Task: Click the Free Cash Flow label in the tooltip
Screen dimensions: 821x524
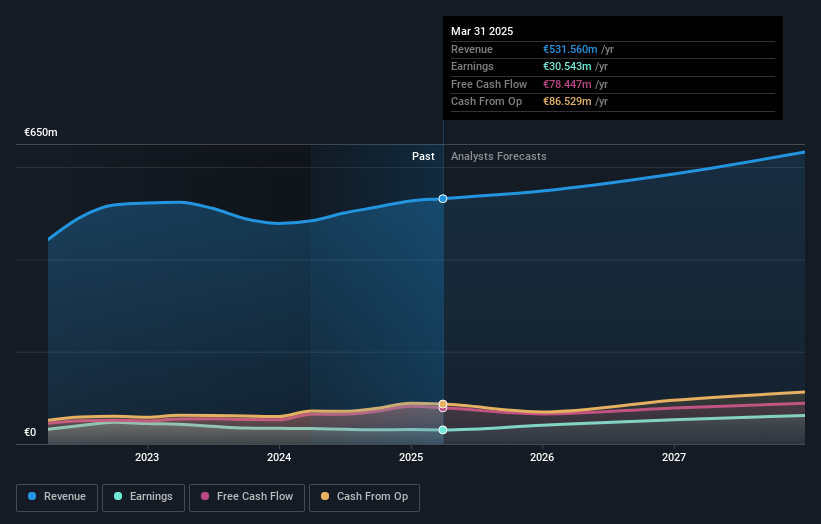Action: point(489,84)
